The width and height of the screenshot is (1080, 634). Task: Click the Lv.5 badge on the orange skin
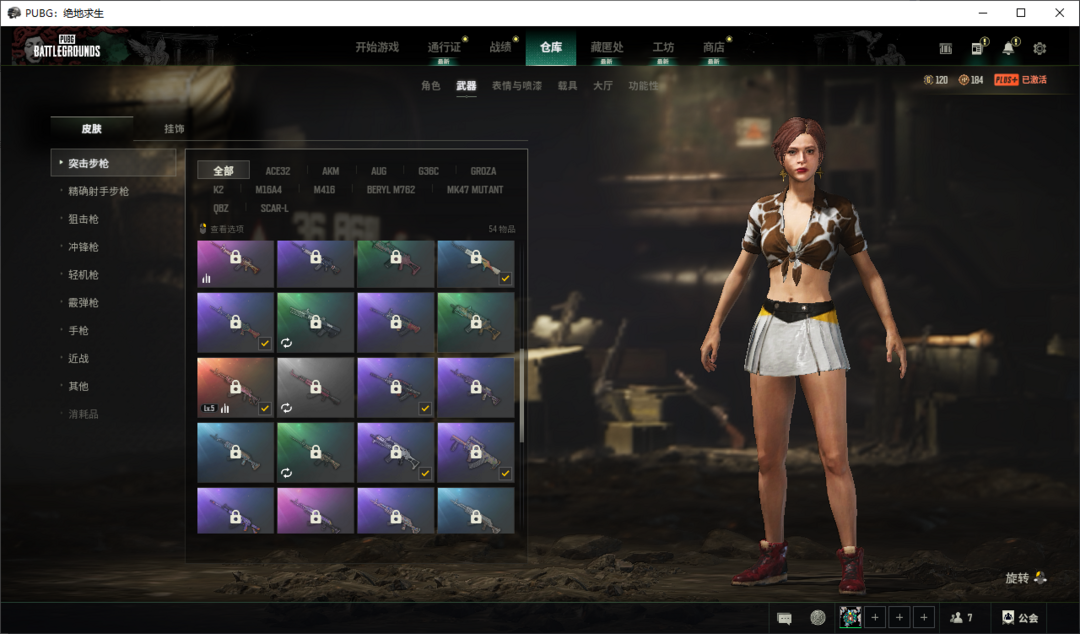coord(209,409)
